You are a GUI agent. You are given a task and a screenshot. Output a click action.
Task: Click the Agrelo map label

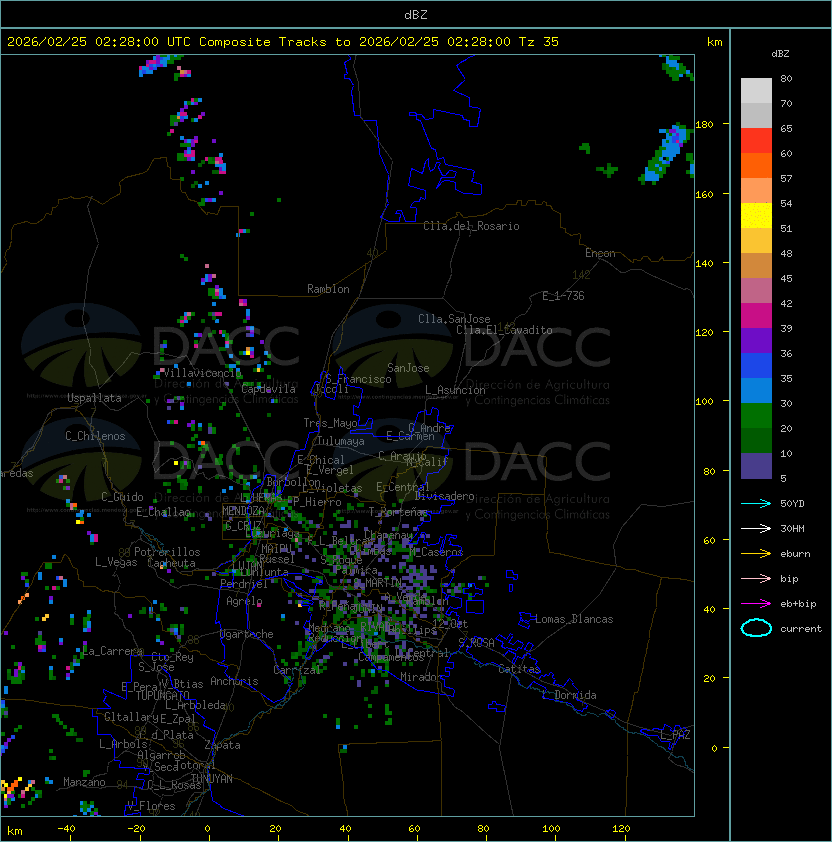click(244, 601)
